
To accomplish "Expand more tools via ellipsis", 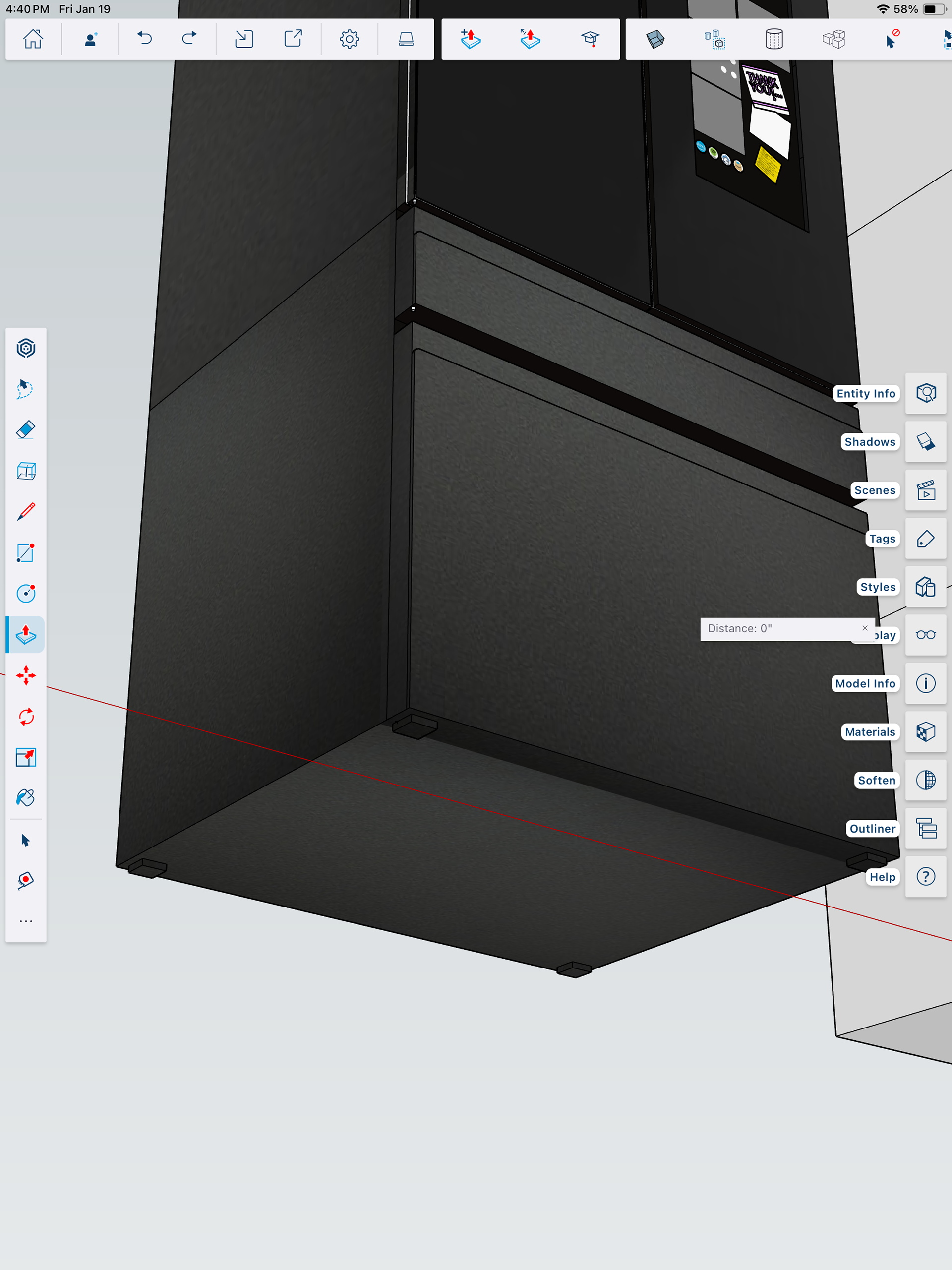I will (x=26, y=921).
